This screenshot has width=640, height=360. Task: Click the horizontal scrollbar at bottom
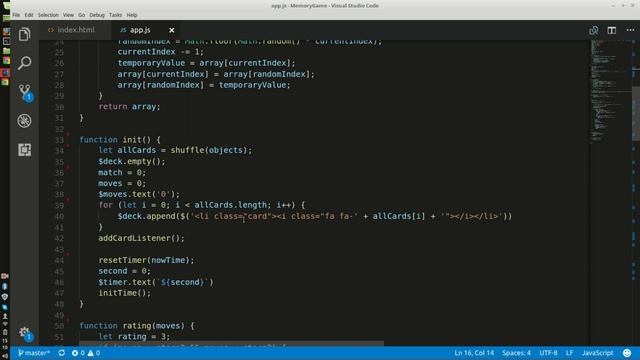231,344
